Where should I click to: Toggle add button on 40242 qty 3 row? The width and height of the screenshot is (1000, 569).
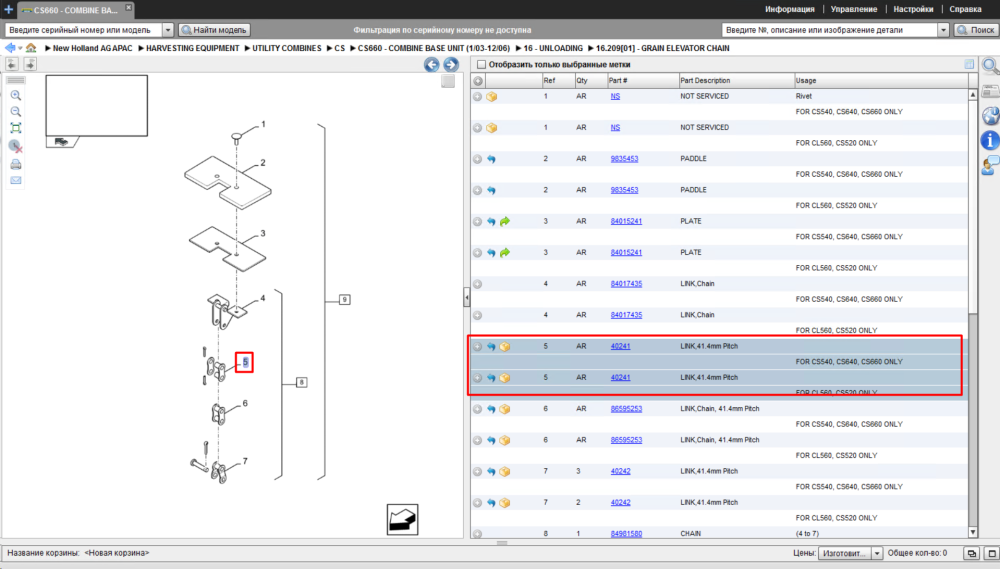(x=478, y=471)
